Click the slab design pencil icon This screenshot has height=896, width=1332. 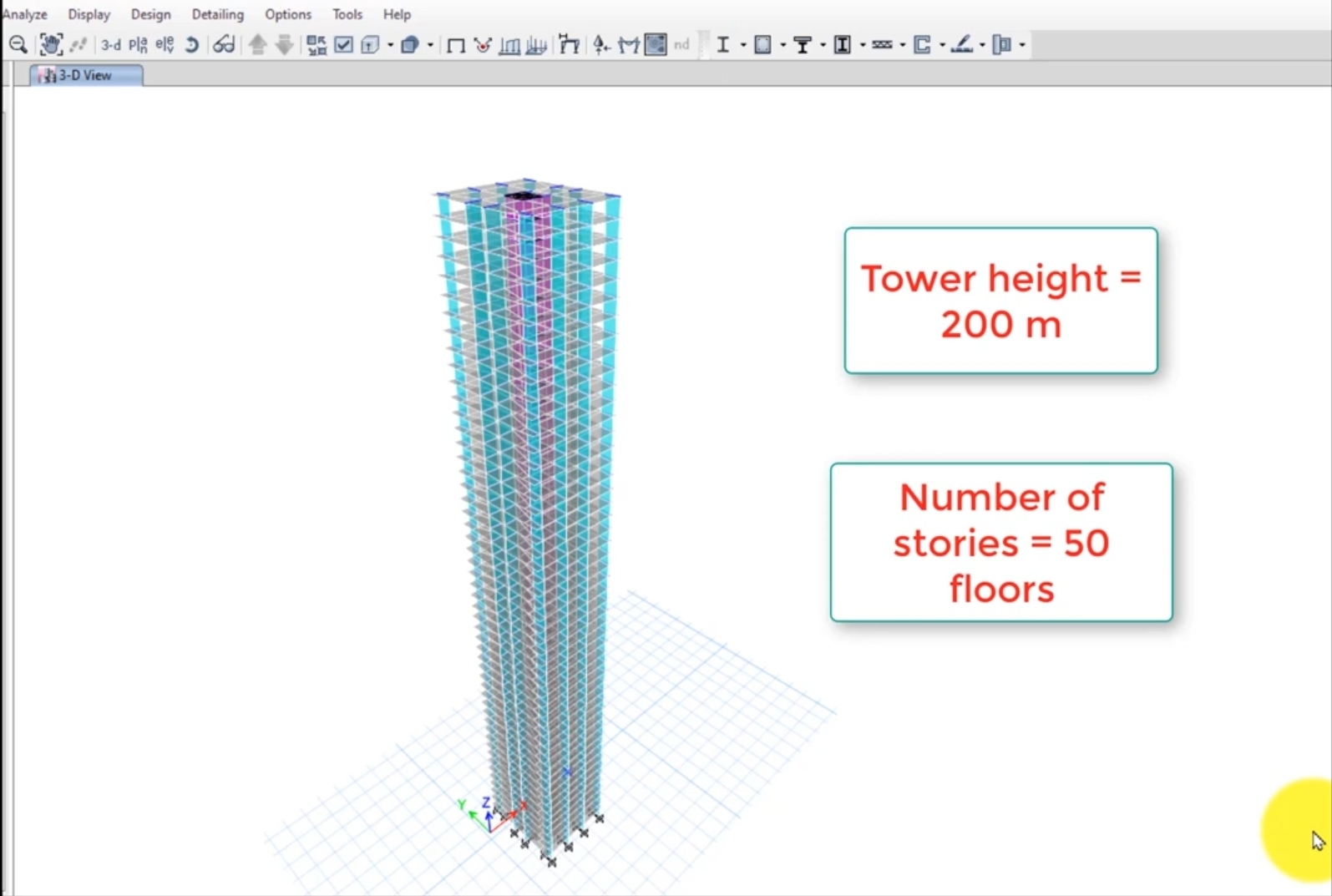(962, 45)
